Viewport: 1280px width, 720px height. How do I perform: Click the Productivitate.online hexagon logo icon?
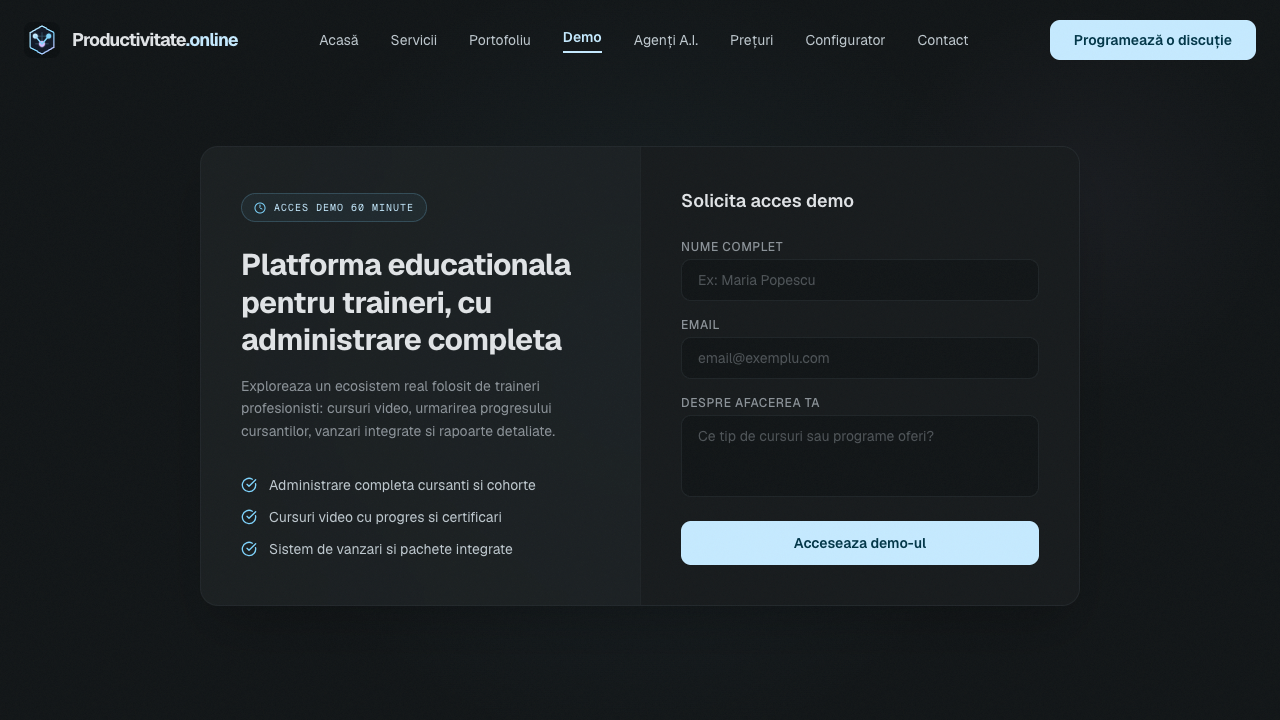[42, 40]
